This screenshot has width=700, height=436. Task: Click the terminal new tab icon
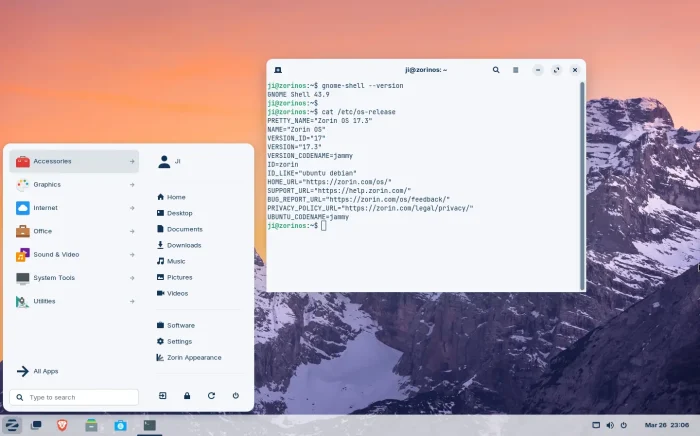coord(278,70)
